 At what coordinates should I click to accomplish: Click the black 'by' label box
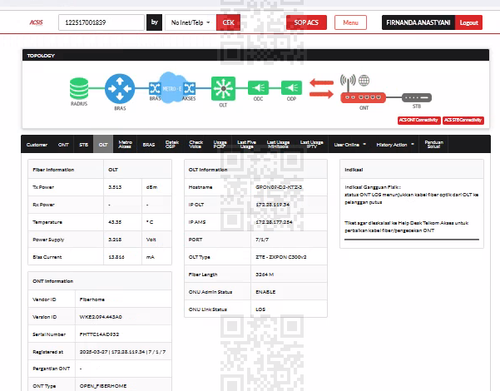[154, 22]
